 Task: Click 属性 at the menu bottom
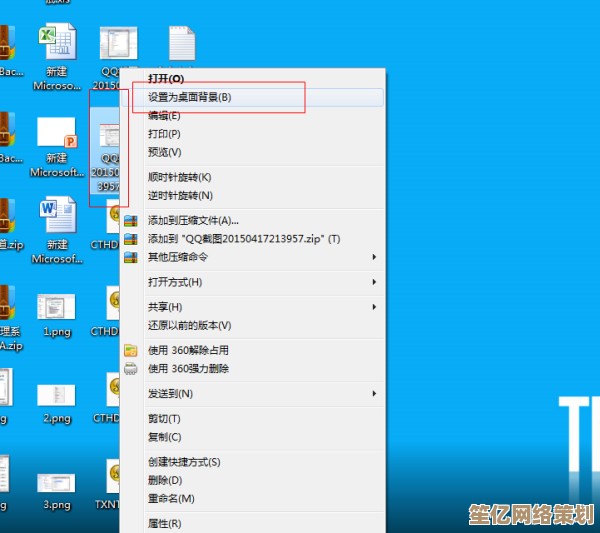click(x=164, y=523)
